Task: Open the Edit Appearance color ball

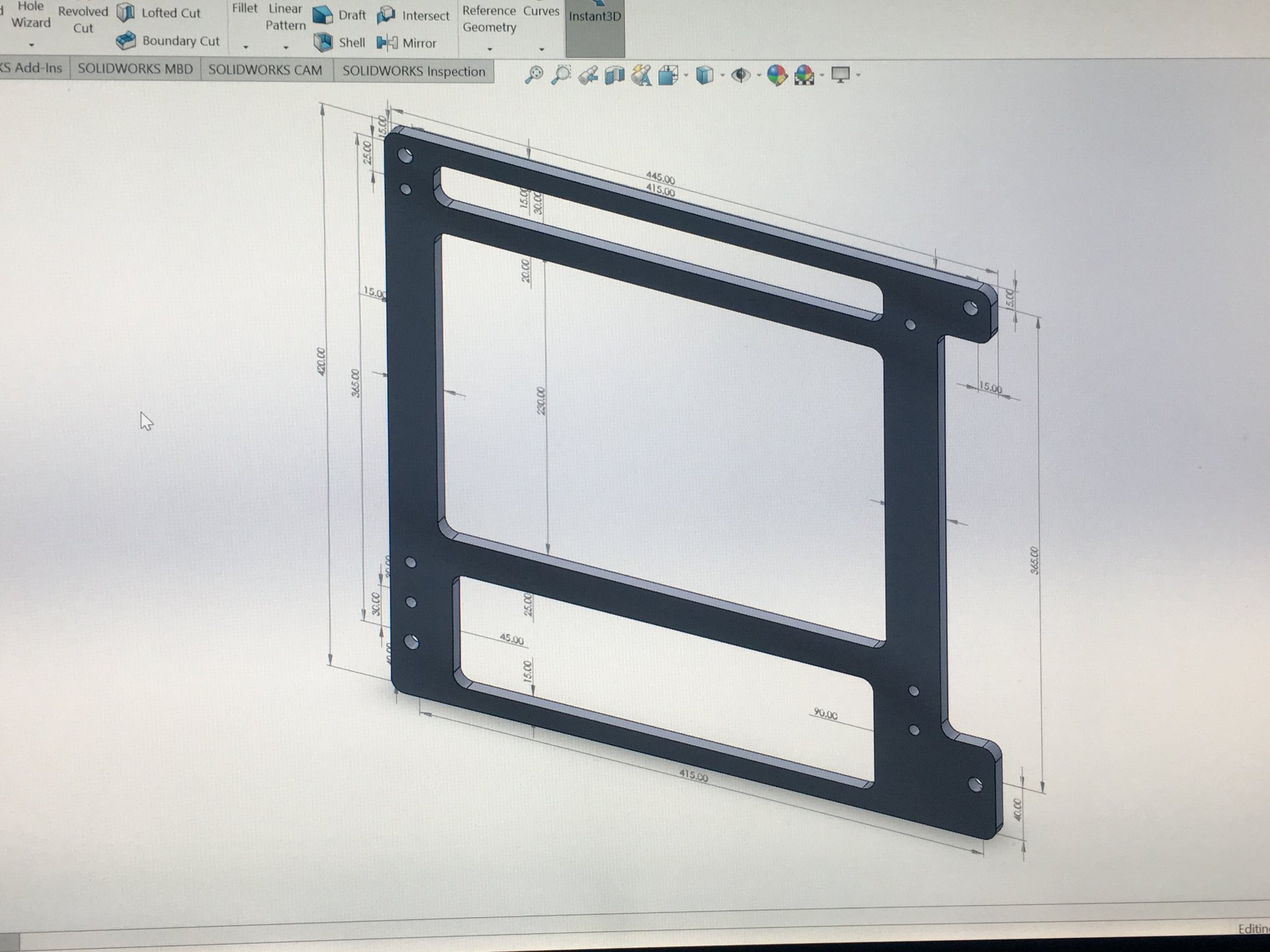Action: [777, 75]
